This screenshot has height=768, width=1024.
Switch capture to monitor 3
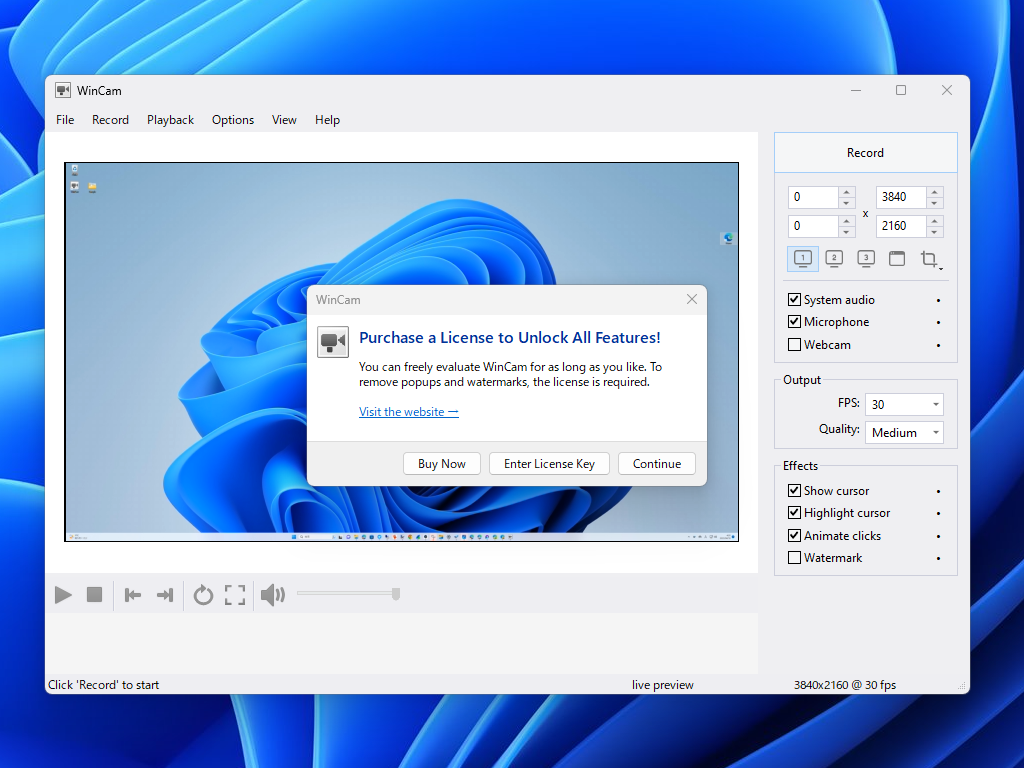[865, 258]
